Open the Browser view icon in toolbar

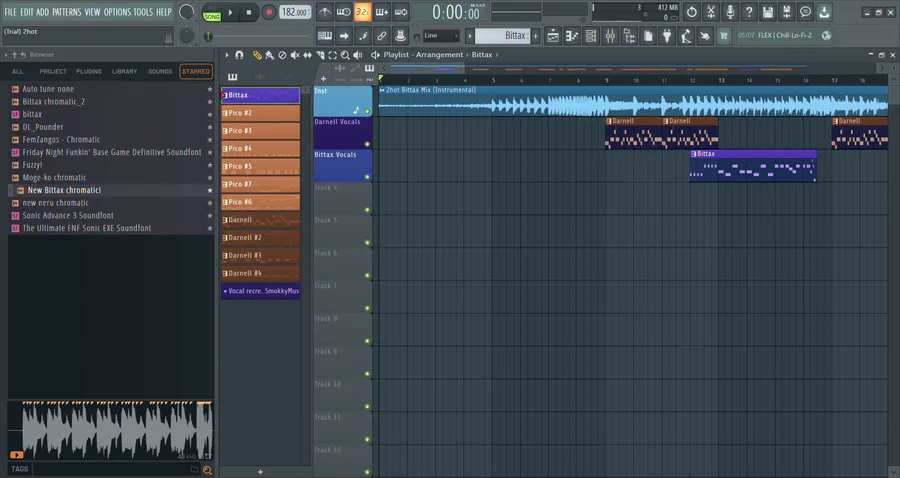tap(629, 36)
